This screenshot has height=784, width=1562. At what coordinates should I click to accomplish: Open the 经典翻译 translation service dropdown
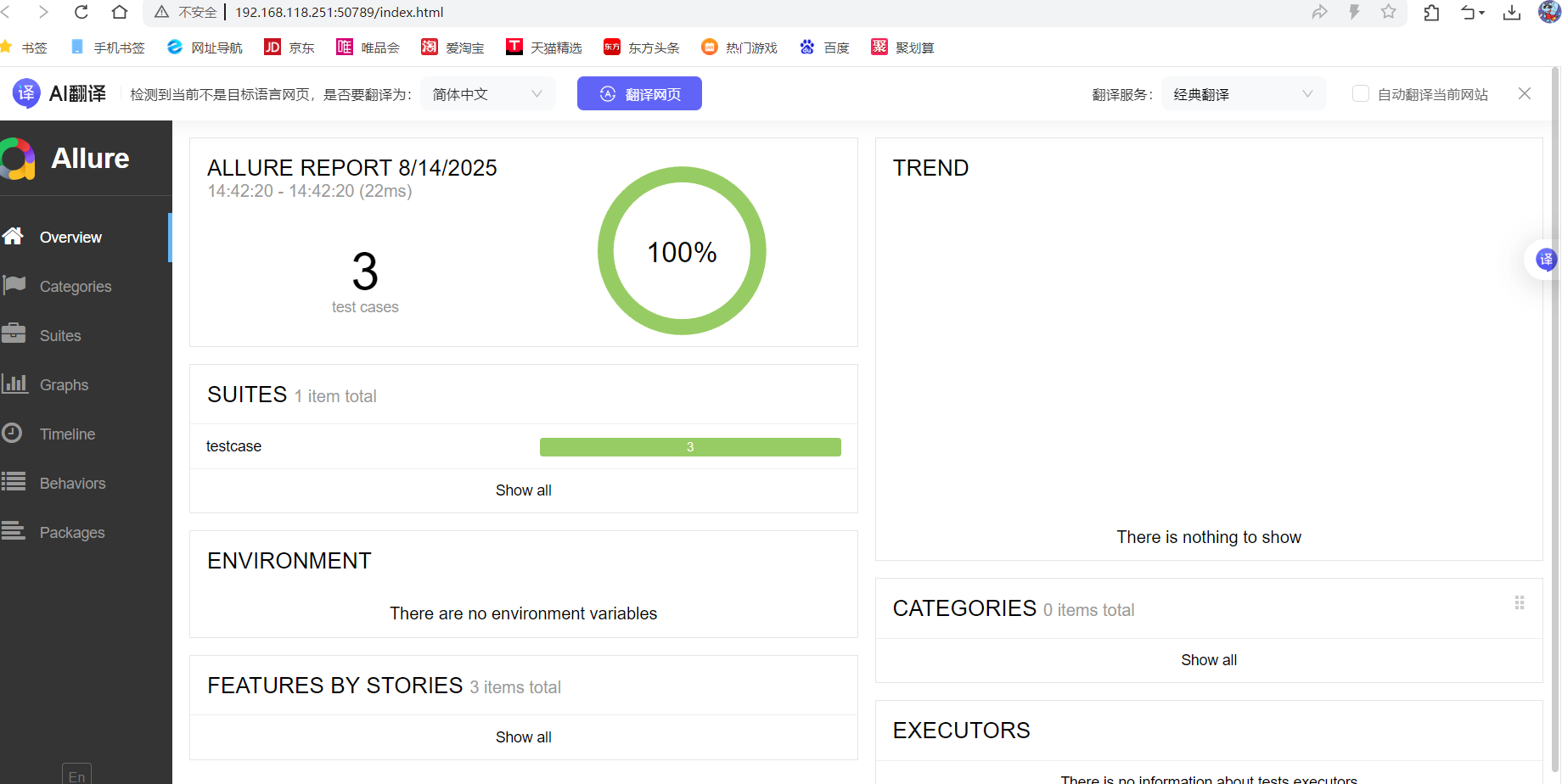pyautogui.click(x=1244, y=94)
